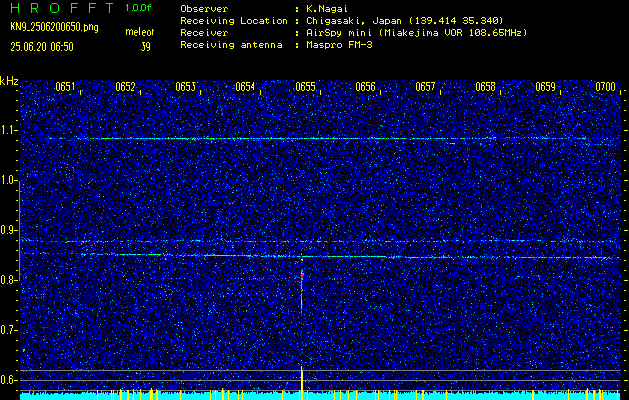This screenshot has height=400, width=629.
Task: Click the 0.6 frequency axis label
Action: tap(8, 380)
